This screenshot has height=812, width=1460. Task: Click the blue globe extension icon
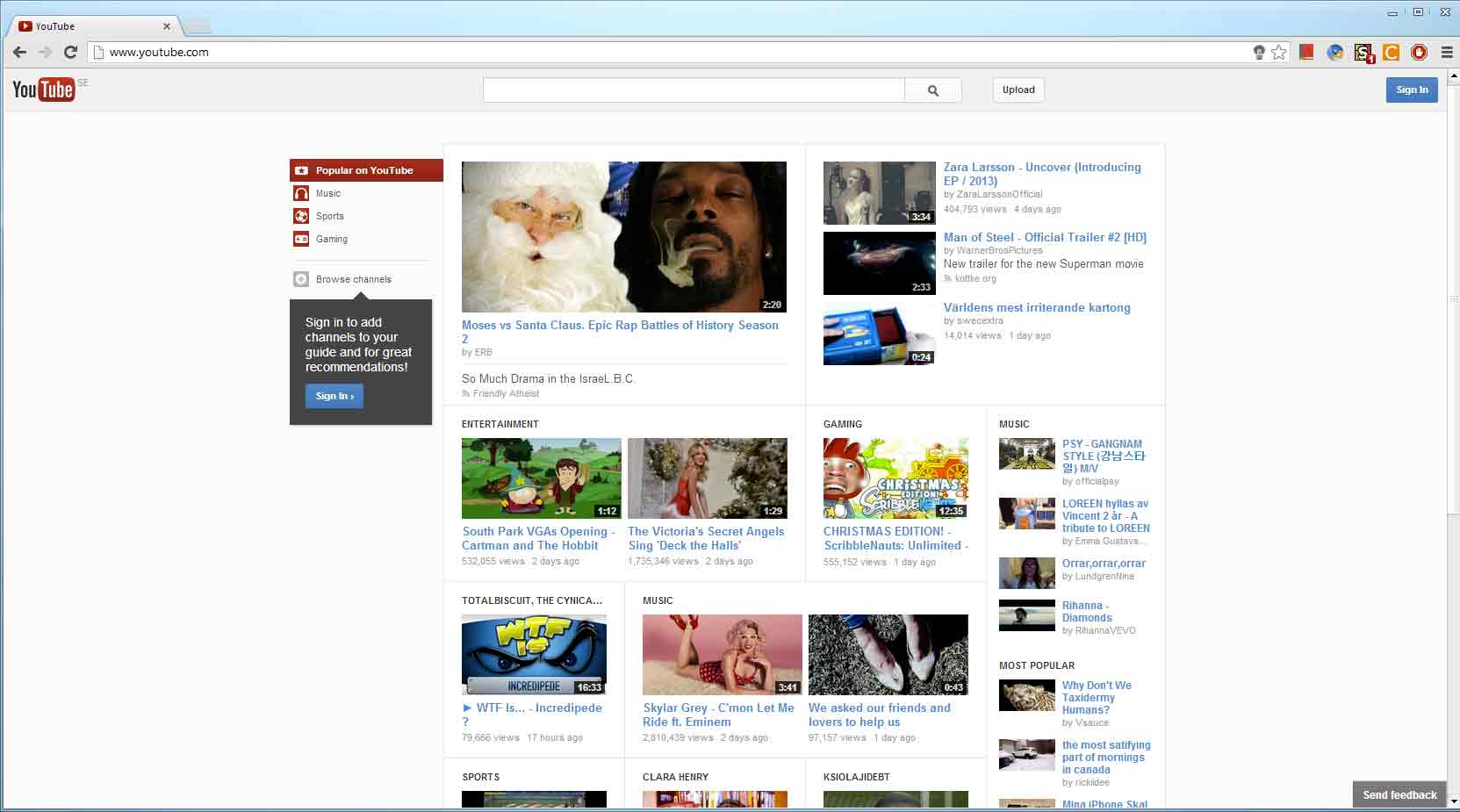(1334, 53)
